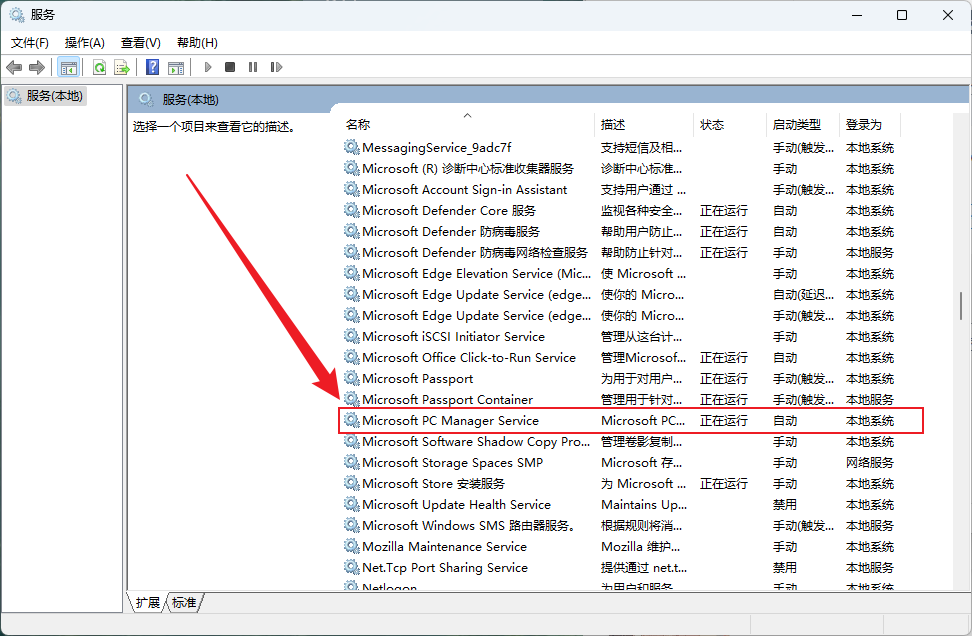972x636 pixels.
Task: Click the Pause Service toolbar icon
Action: [252, 67]
